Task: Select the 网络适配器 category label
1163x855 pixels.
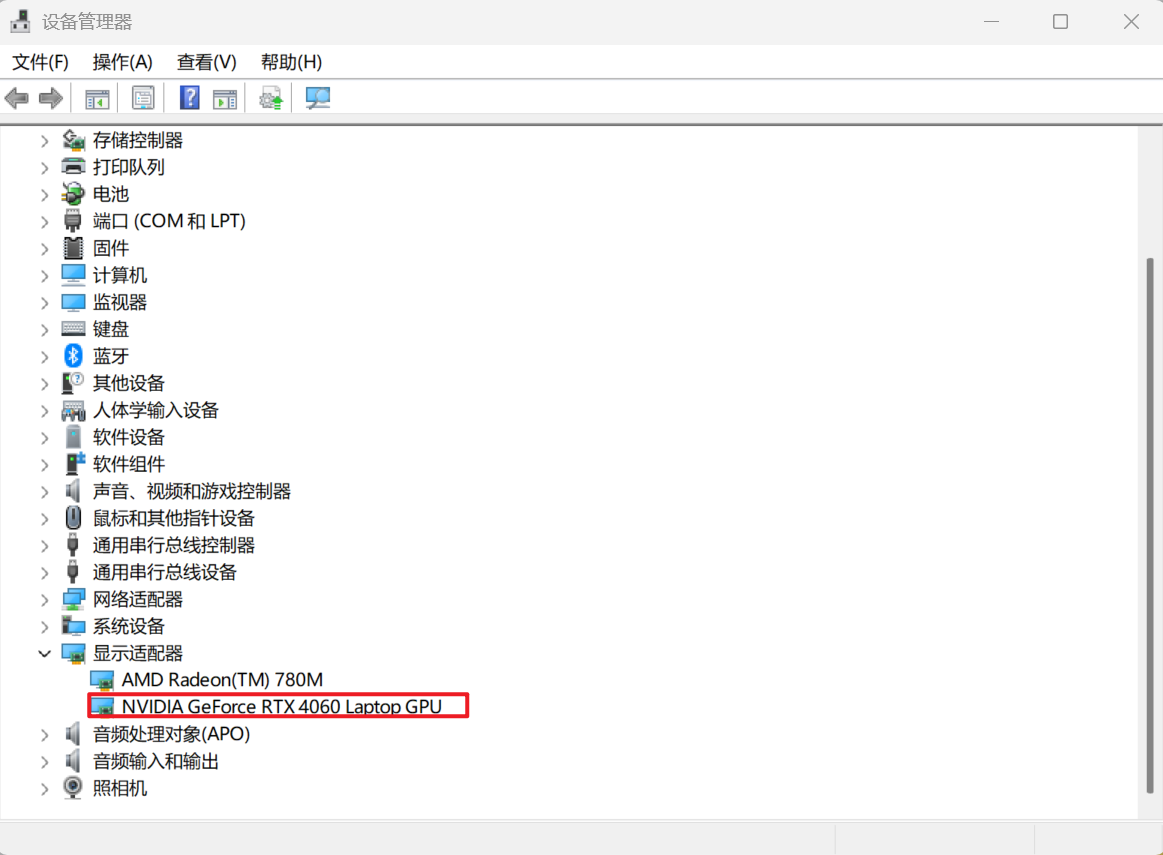Action: click(137, 599)
